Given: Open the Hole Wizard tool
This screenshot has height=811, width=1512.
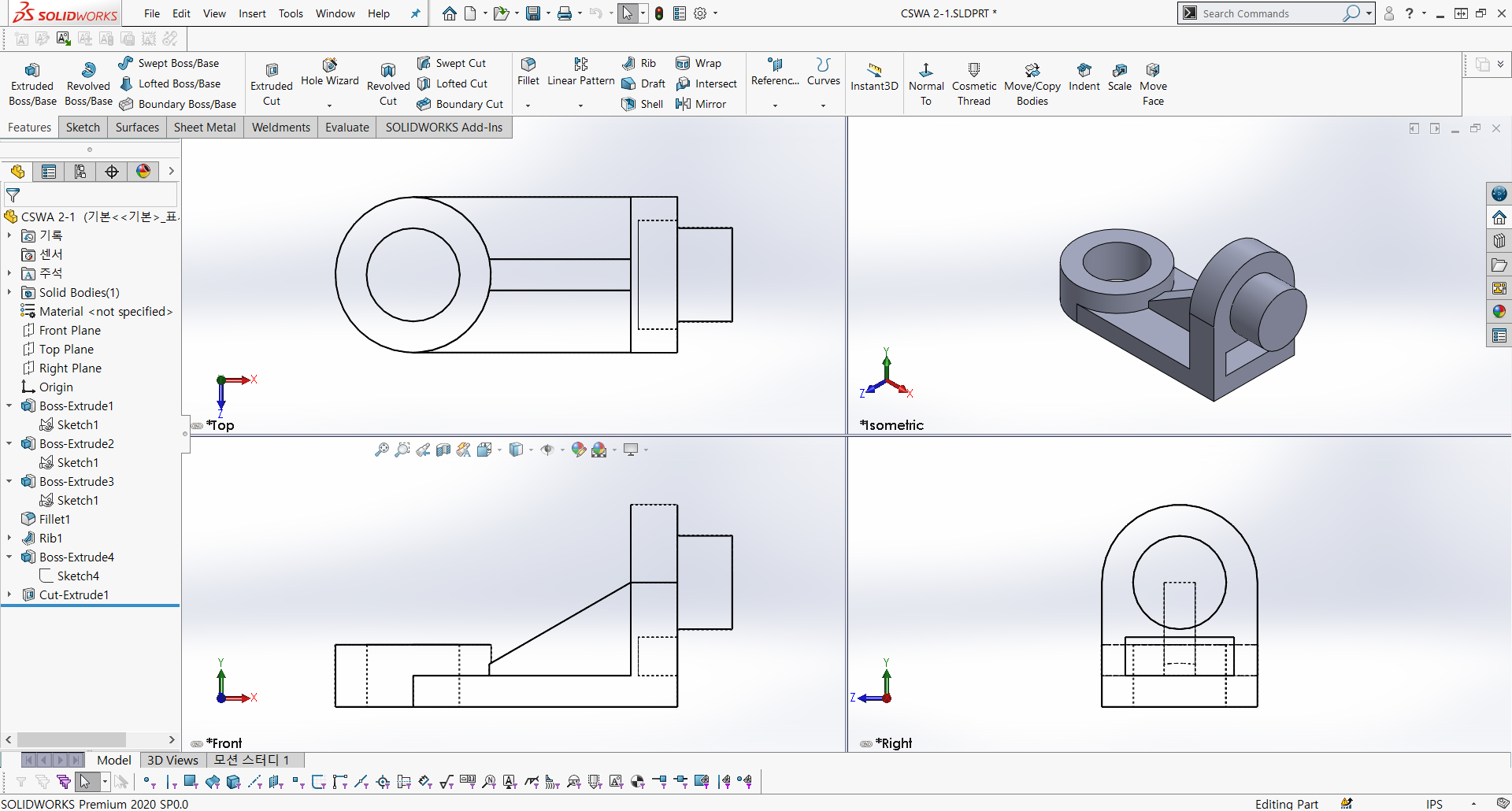Looking at the screenshot, I should click(x=329, y=72).
